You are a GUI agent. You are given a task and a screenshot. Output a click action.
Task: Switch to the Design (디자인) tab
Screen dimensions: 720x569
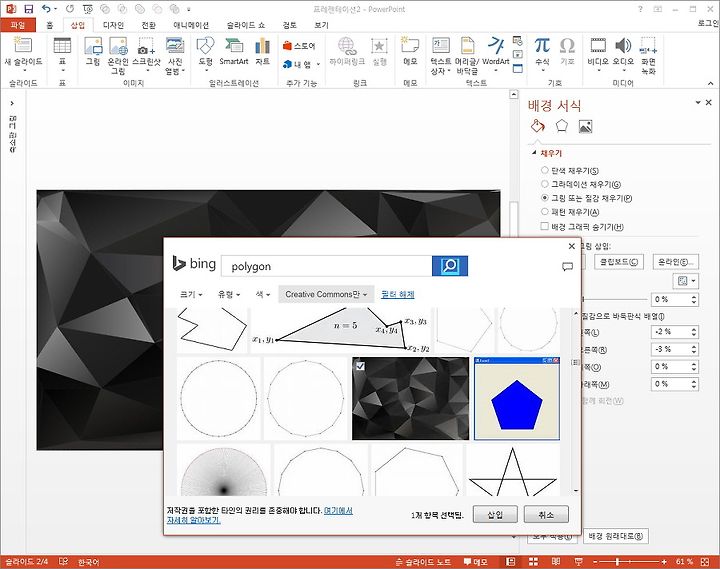pyautogui.click(x=113, y=25)
